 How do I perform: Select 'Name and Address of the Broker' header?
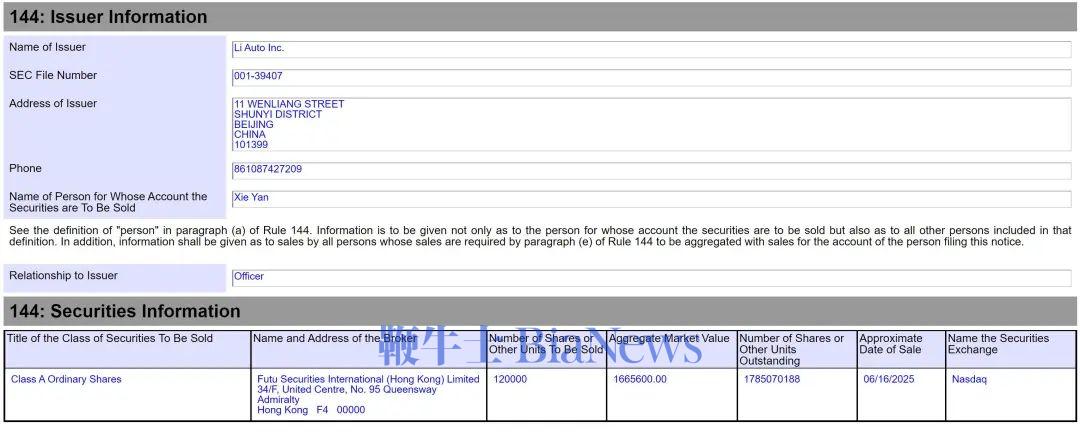point(335,339)
